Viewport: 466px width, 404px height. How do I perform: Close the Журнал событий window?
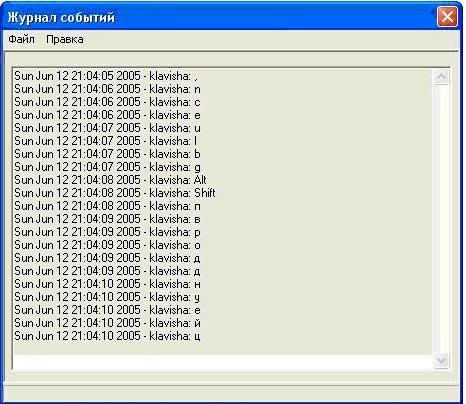[x=447, y=16]
